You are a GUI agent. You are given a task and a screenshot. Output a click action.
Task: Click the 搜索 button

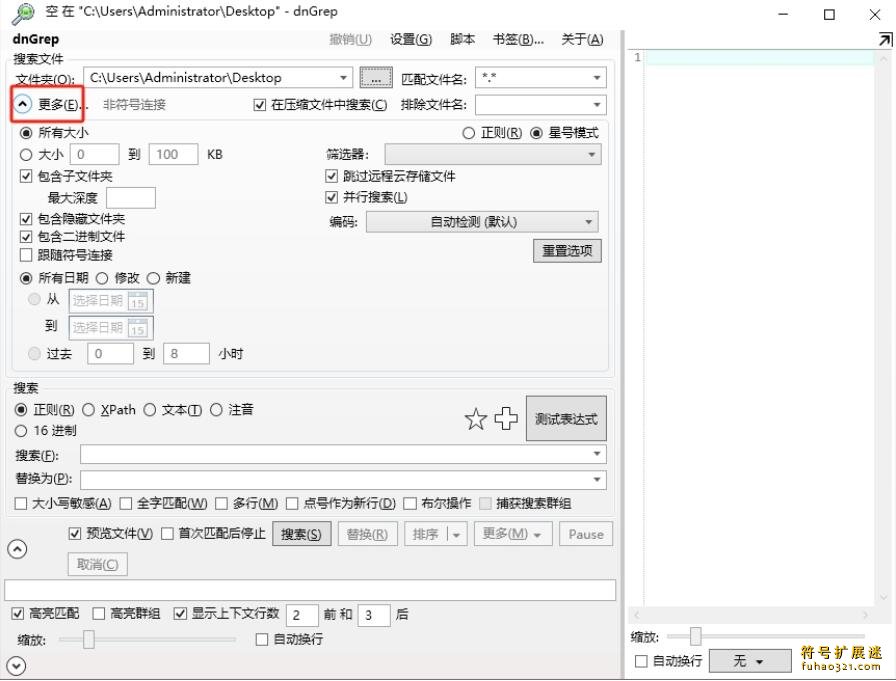click(301, 534)
